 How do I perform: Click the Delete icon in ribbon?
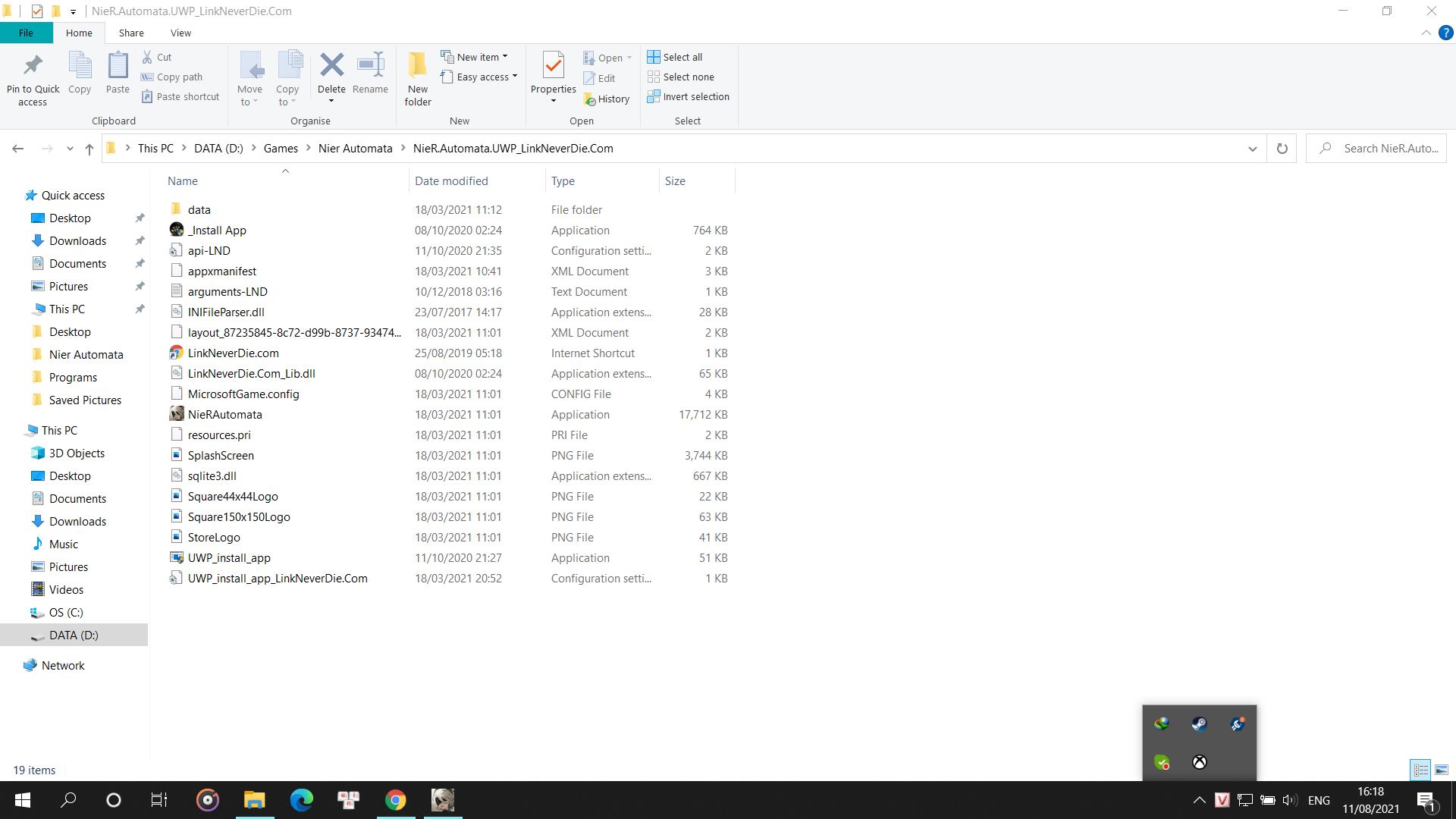pos(331,66)
